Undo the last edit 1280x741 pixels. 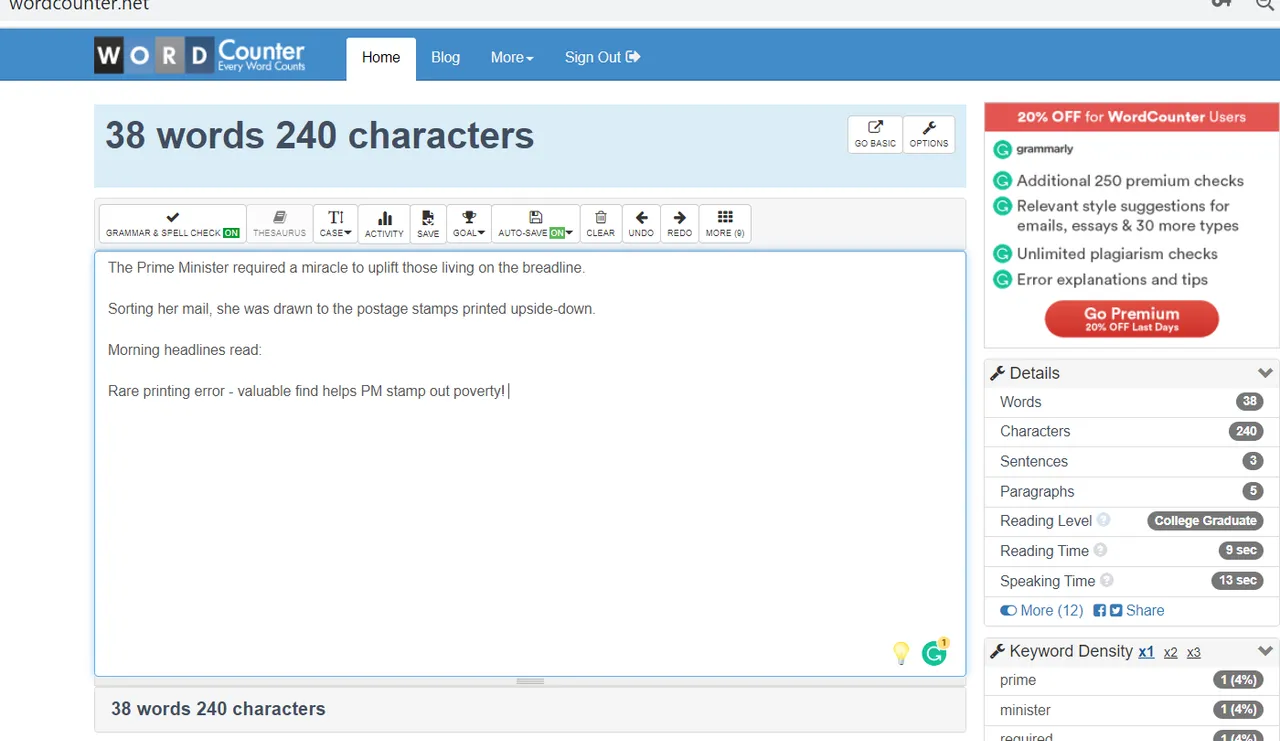tap(641, 224)
